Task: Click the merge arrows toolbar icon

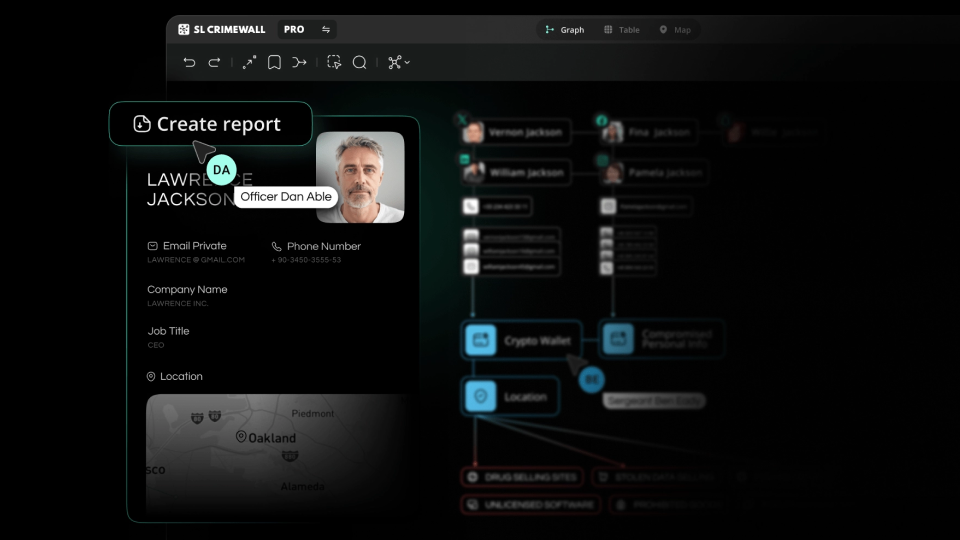Action: coord(299,62)
